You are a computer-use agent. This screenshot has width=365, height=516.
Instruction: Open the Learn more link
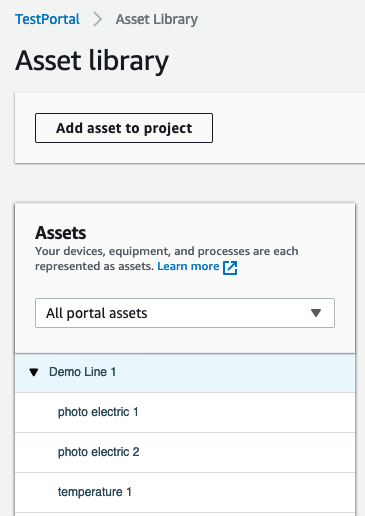188,266
